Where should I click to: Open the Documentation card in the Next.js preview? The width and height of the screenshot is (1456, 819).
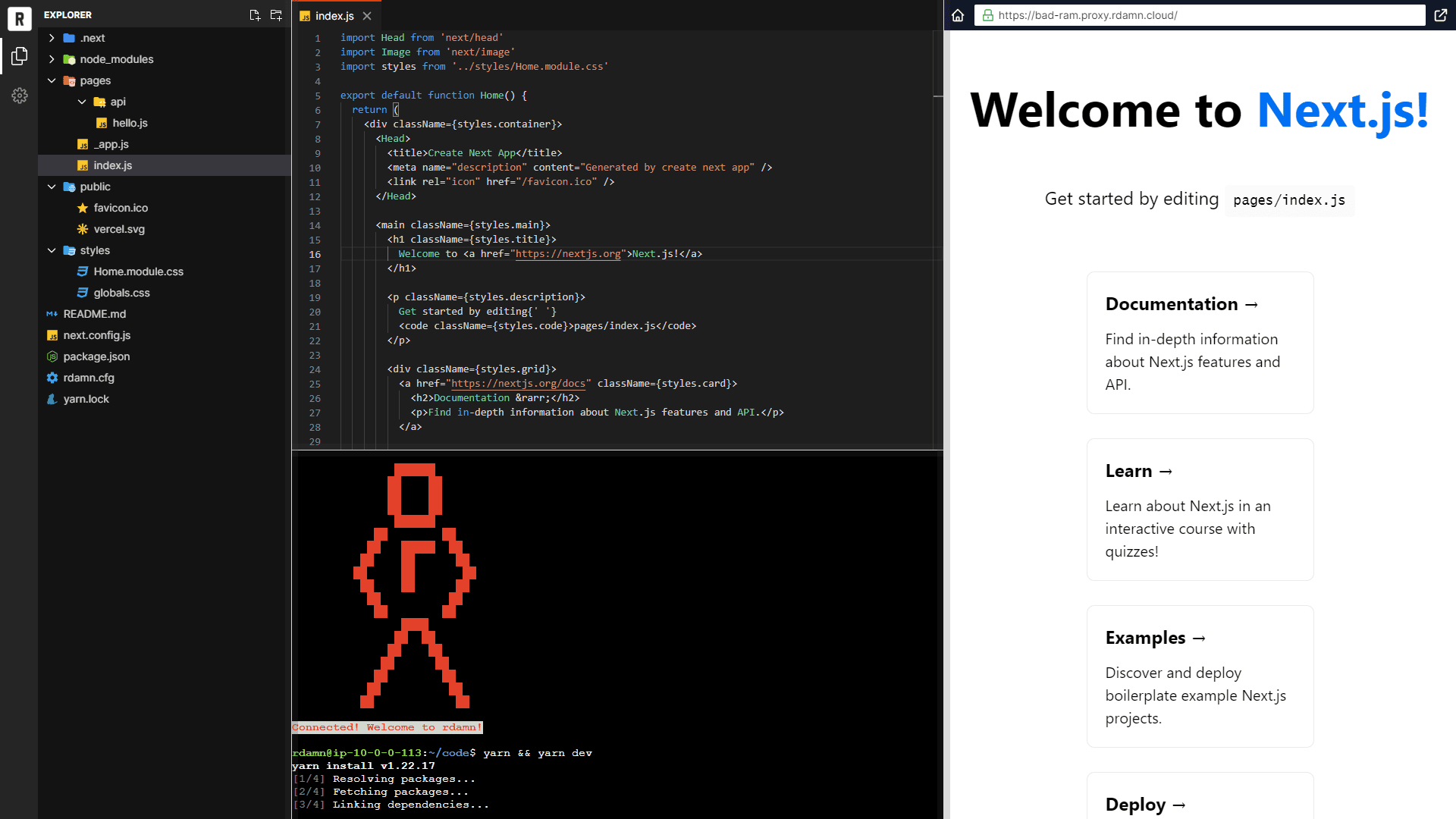click(1181, 303)
